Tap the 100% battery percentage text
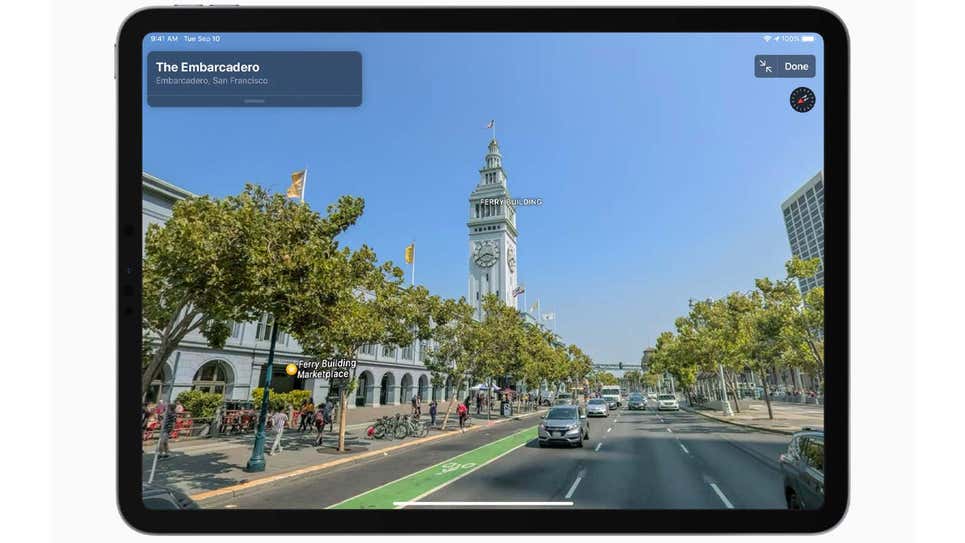The height and width of the screenshot is (543, 965). coord(791,39)
